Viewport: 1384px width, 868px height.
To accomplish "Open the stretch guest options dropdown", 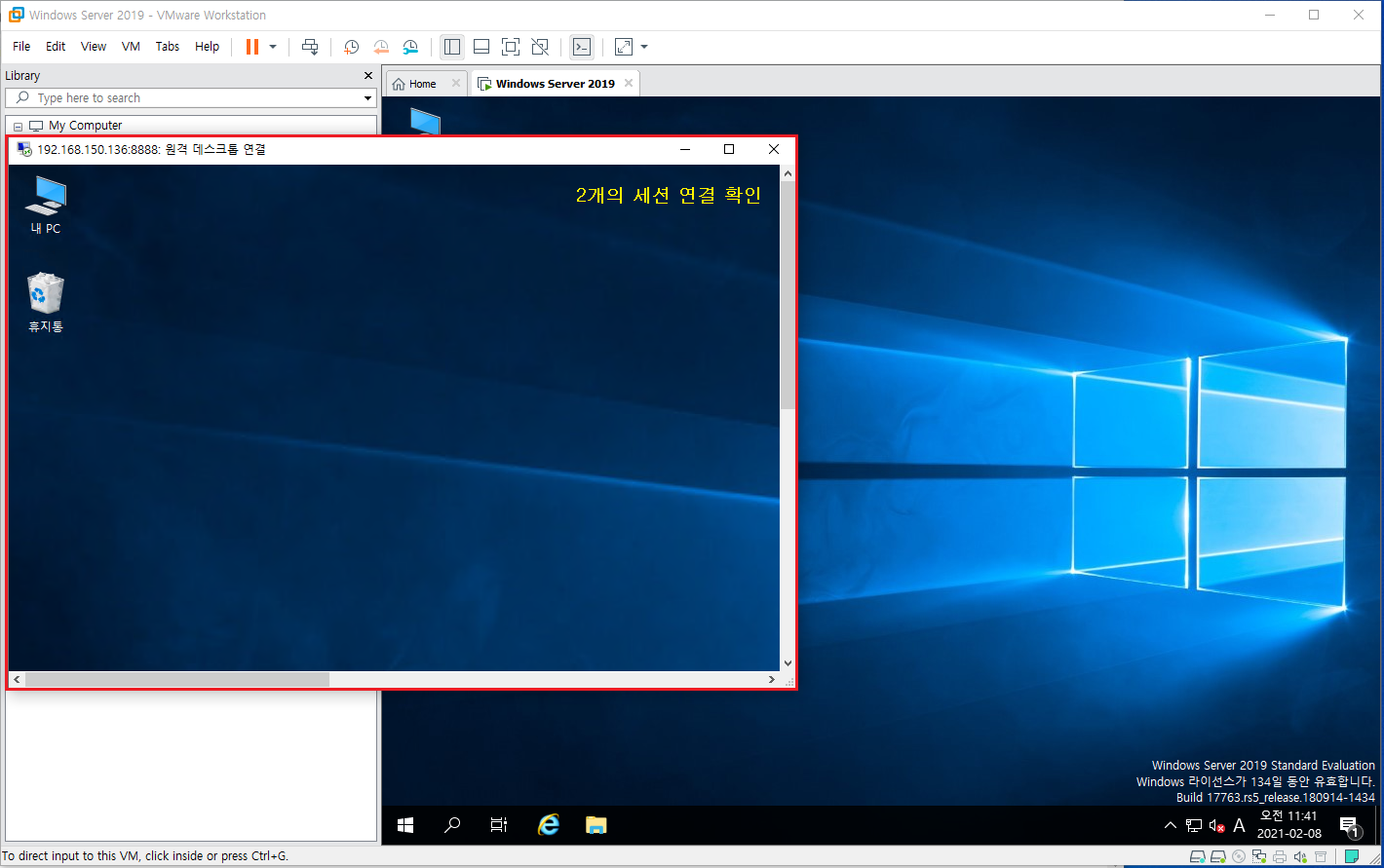I will [x=644, y=47].
